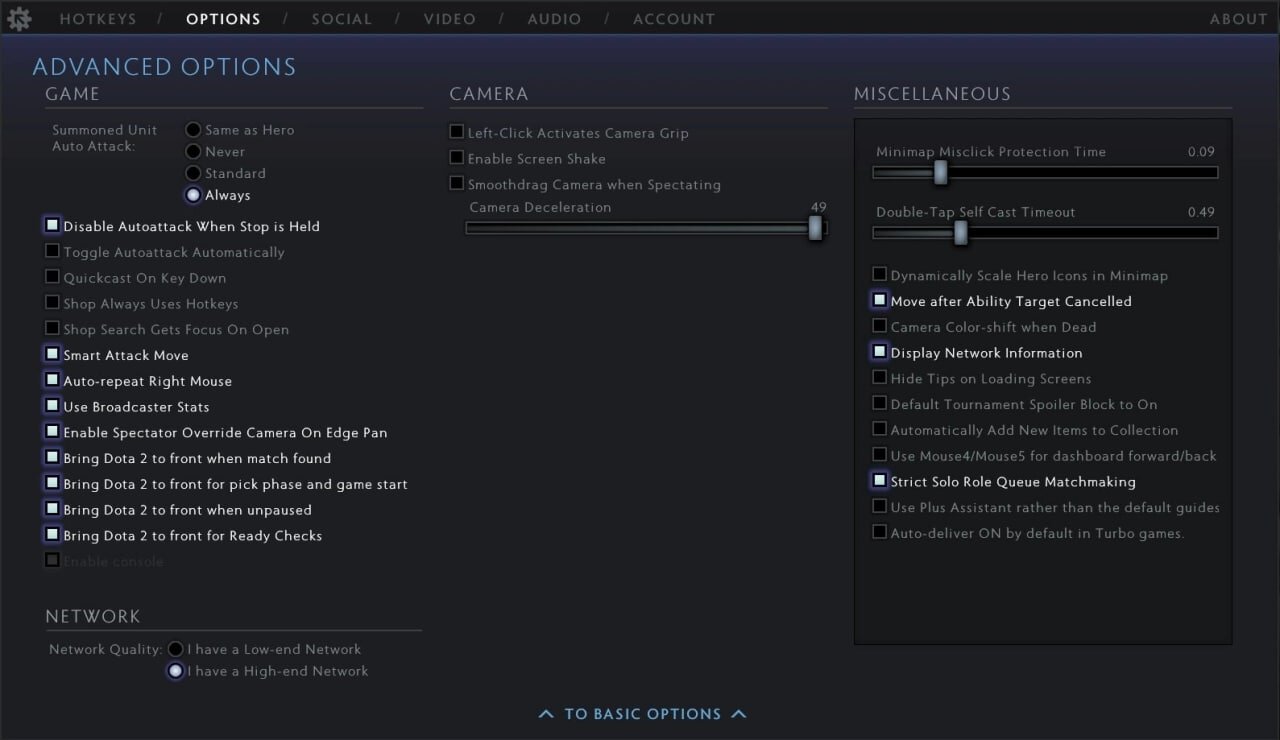Viewport: 1280px width, 740px height.
Task: Go to the Account tab
Action: [x=674, y=19]
